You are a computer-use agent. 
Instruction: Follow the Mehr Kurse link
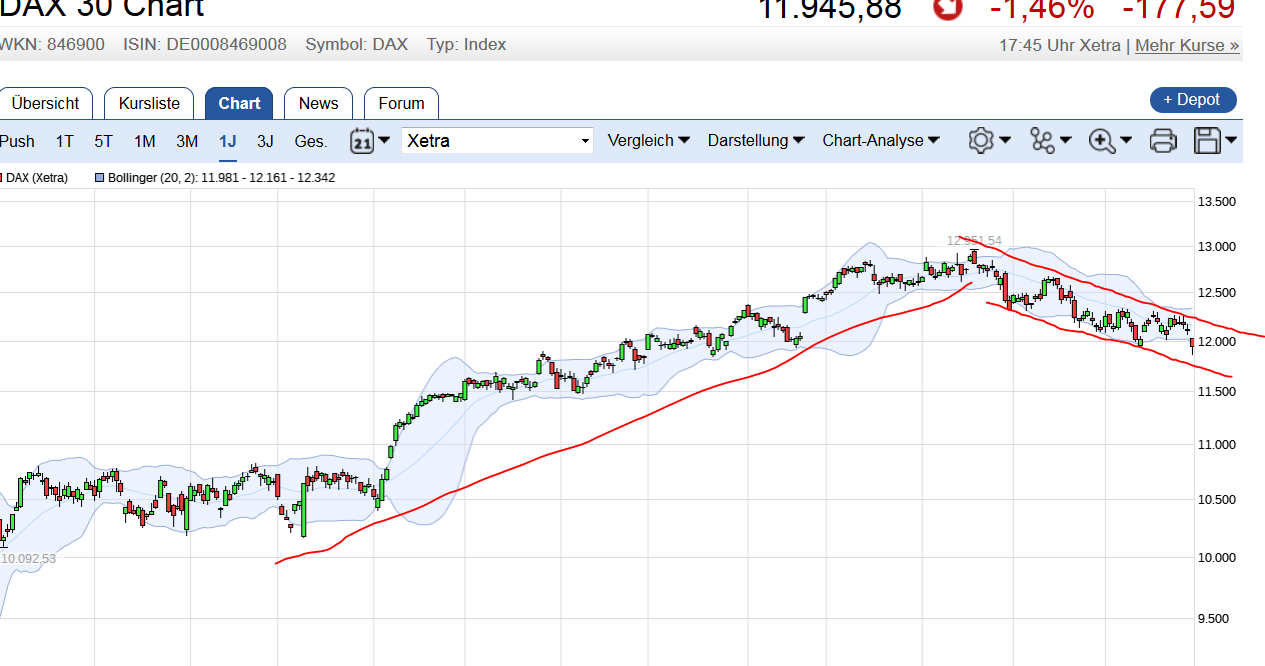click(1186, 44)
